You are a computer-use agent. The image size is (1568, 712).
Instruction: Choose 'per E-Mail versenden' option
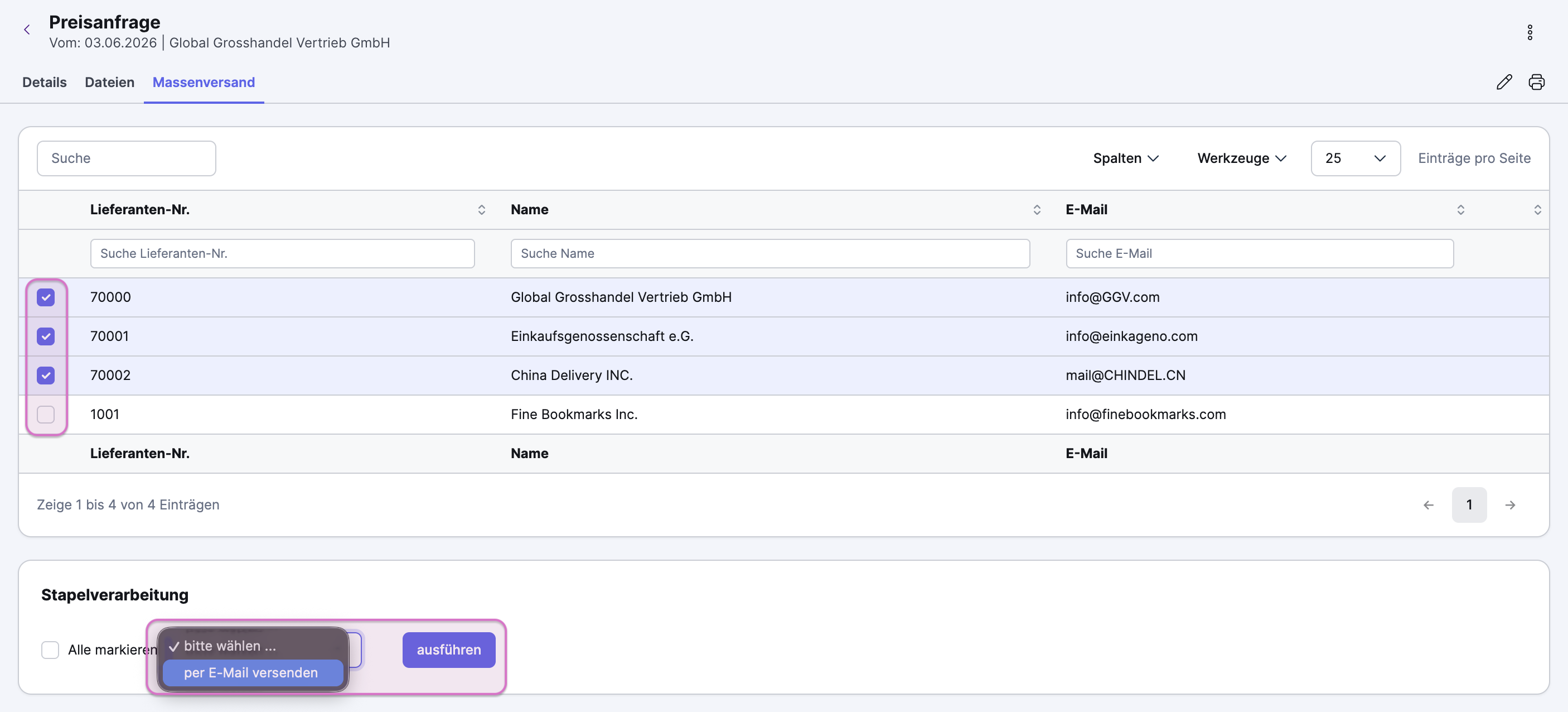[x=253, y=672]
